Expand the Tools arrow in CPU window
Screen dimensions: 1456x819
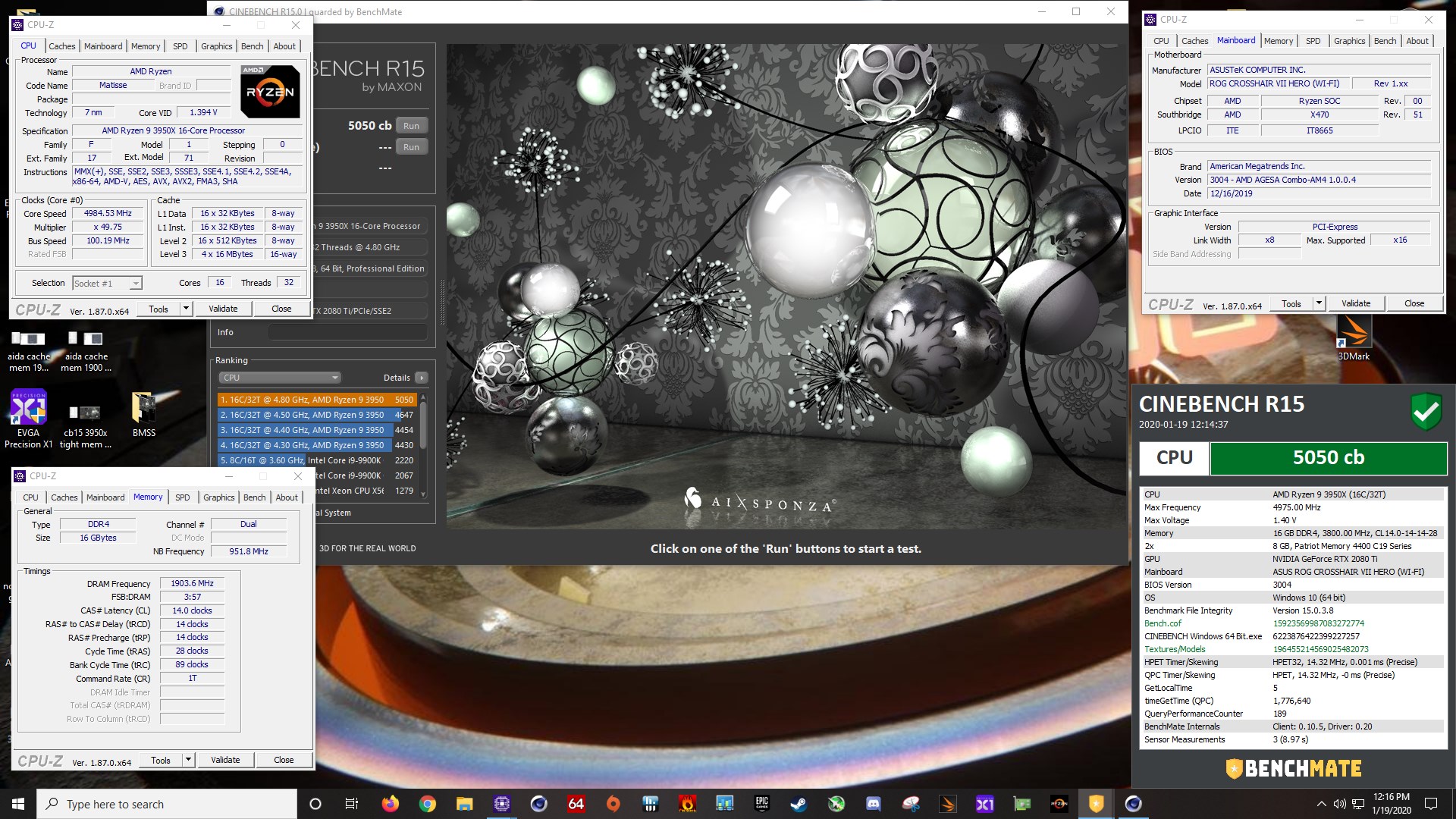pyautogui.click(x=186, y=309)
